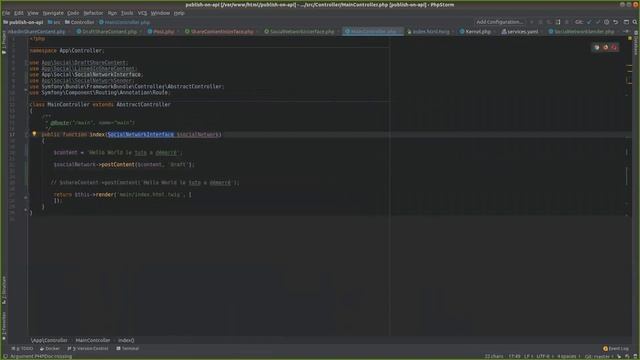
Task: Click src breadcrumb in navigation bar
Action: click(54, 22)
